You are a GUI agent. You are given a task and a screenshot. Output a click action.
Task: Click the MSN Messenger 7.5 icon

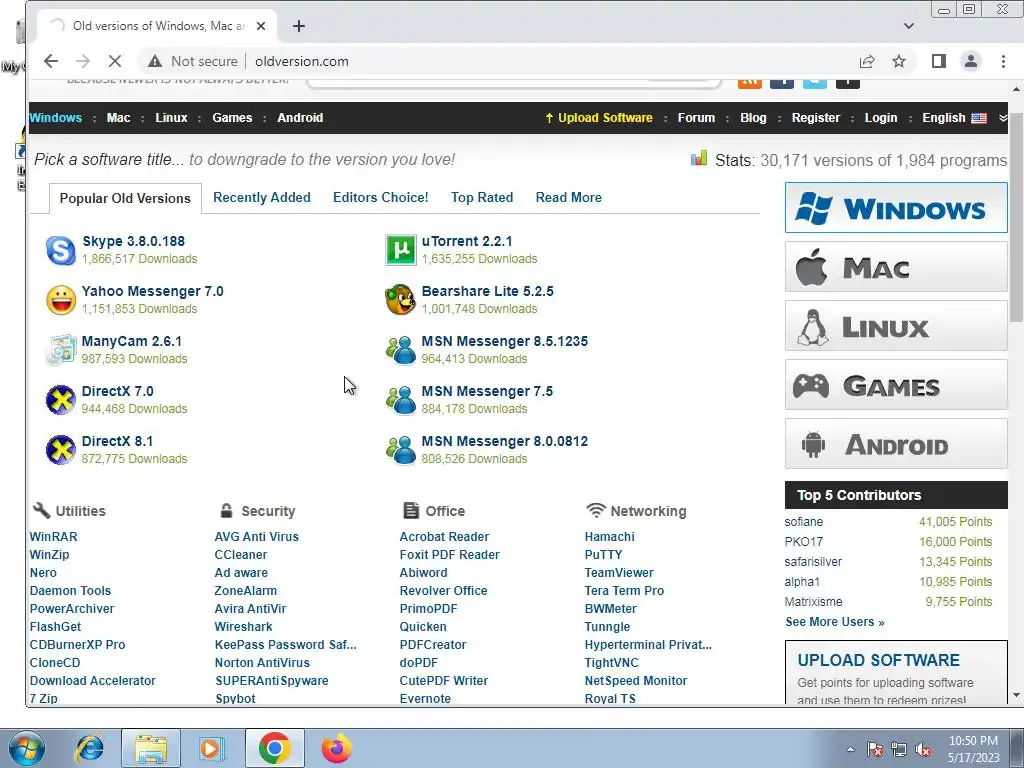coord(400,400)
